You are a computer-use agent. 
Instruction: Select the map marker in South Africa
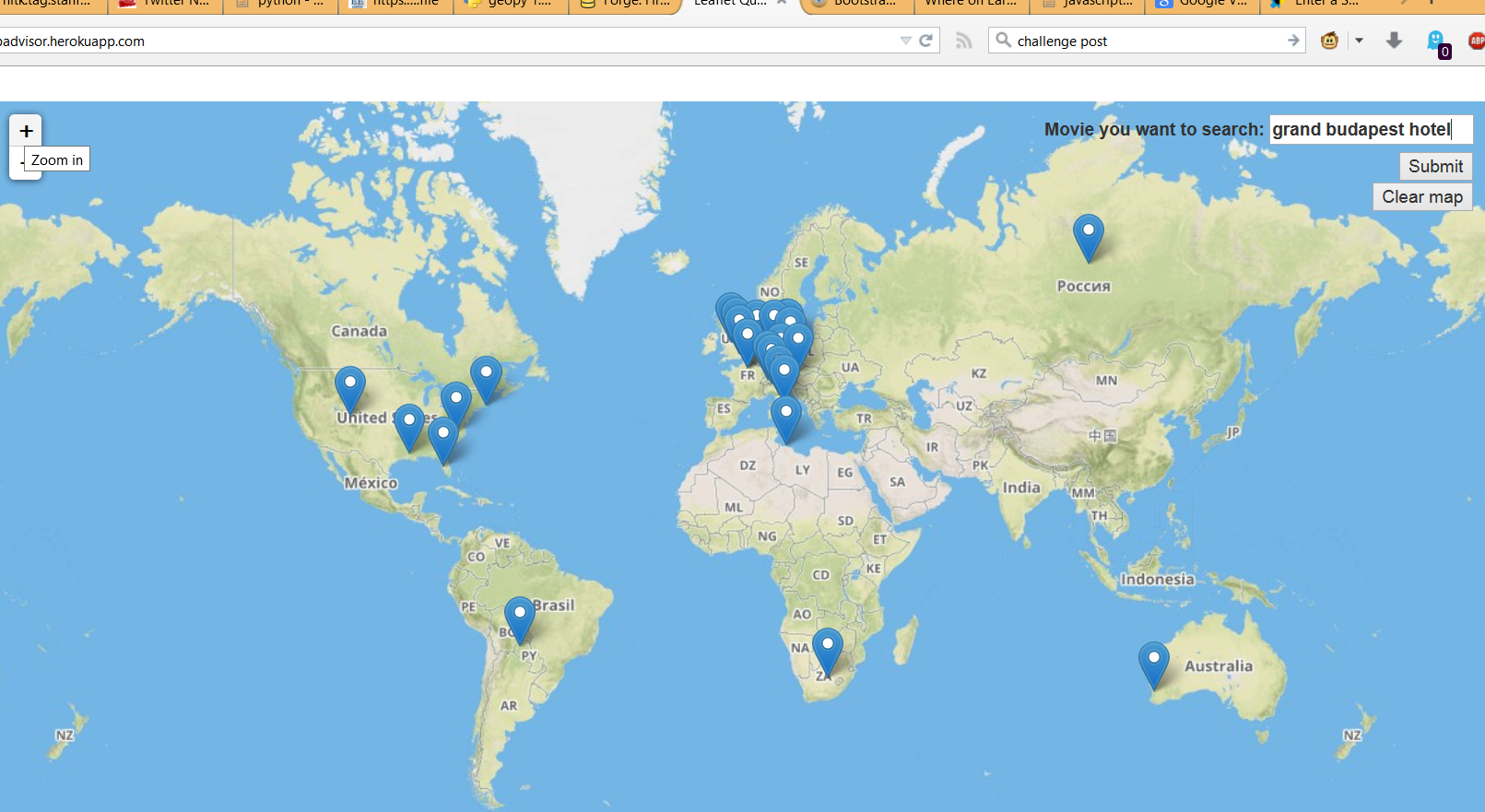(828, 653)
